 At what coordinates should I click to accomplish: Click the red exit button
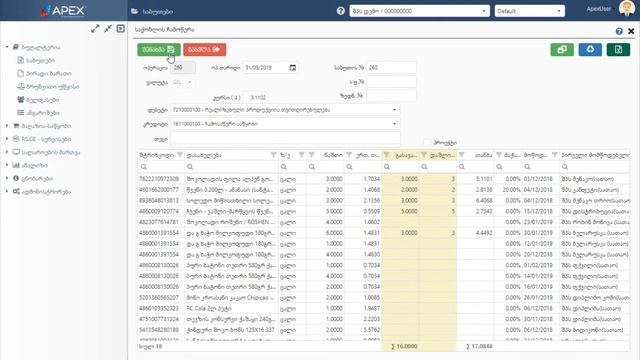[x=204, y=49]
